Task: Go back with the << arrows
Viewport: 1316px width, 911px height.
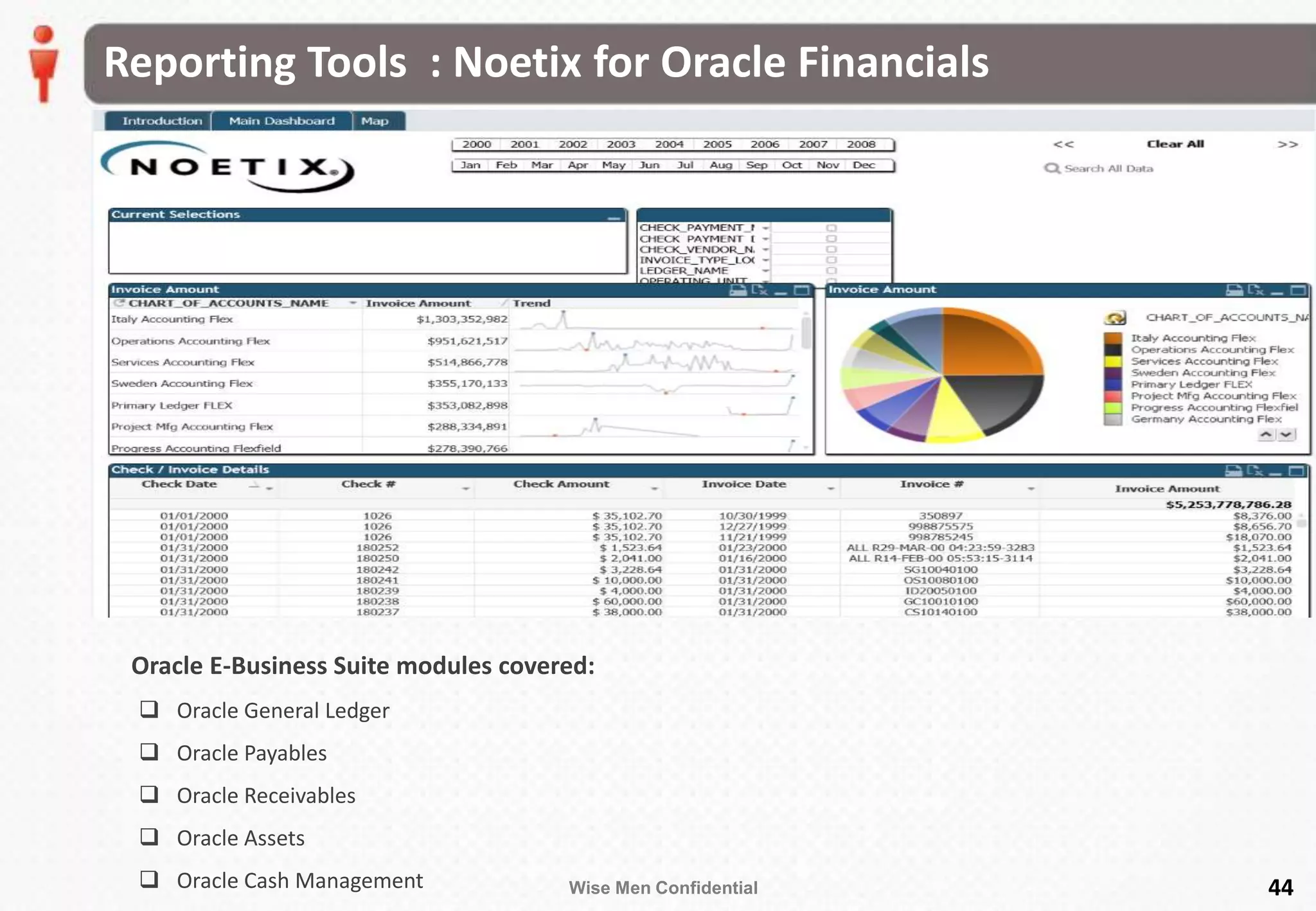Action: [1063, 145]
